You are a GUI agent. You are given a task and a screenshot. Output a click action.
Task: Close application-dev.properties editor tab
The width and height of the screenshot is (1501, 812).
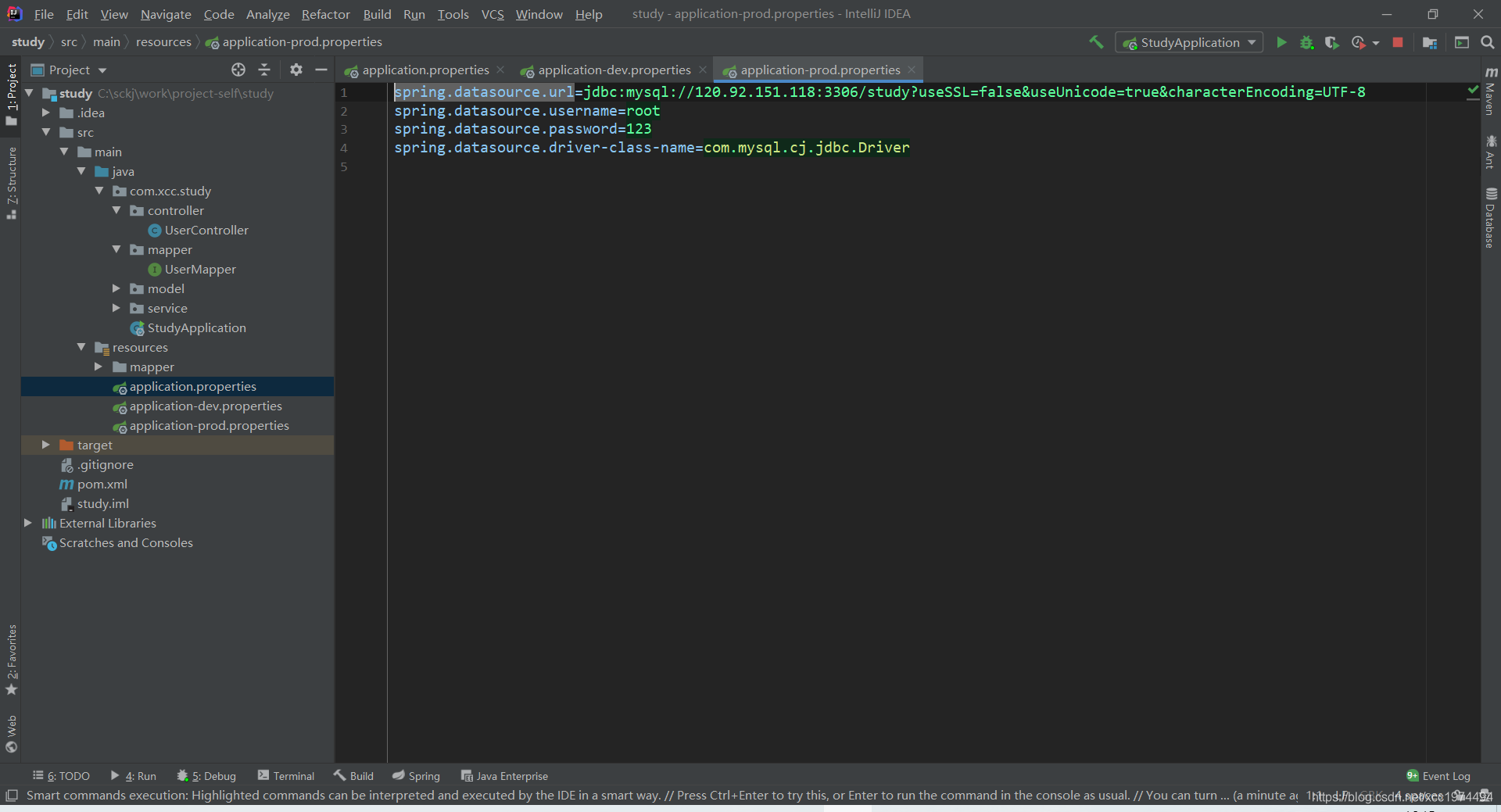tap(703, 70)
